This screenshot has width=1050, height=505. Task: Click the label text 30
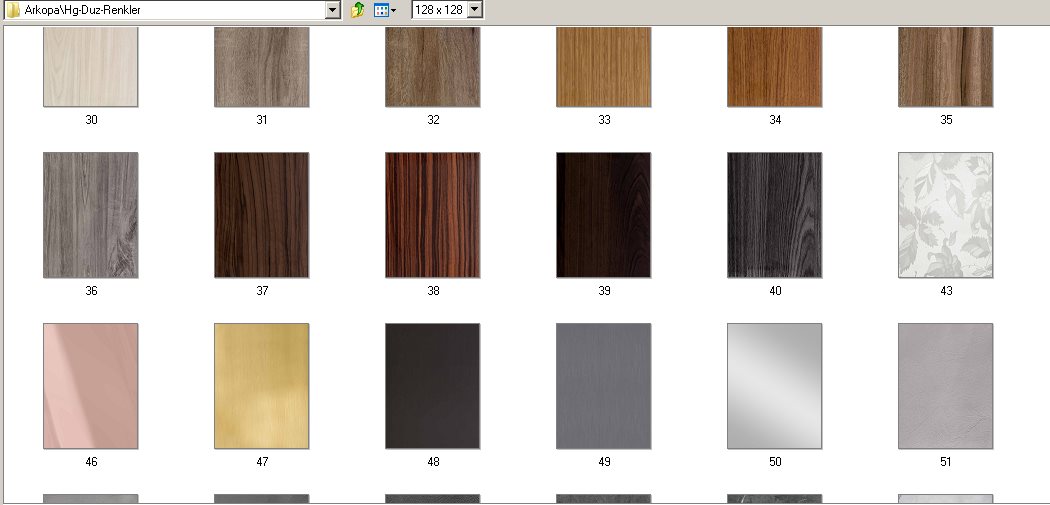pyautogui.click(x=91, y=120)
